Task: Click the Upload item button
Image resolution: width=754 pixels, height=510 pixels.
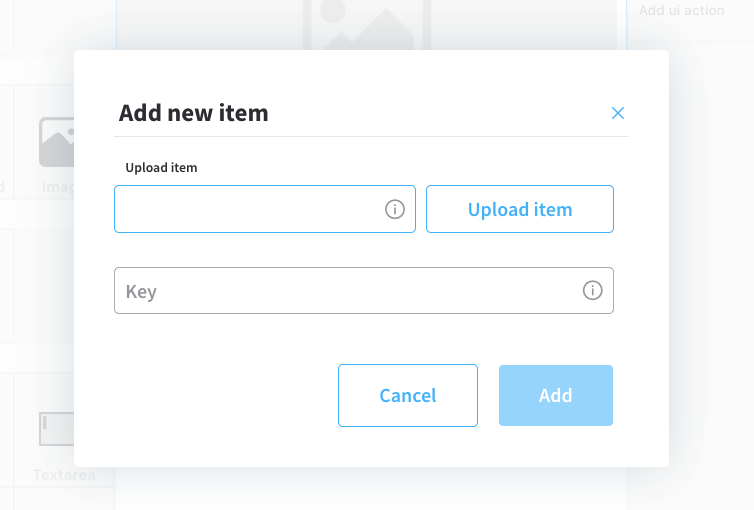Action: click(520, 209)
